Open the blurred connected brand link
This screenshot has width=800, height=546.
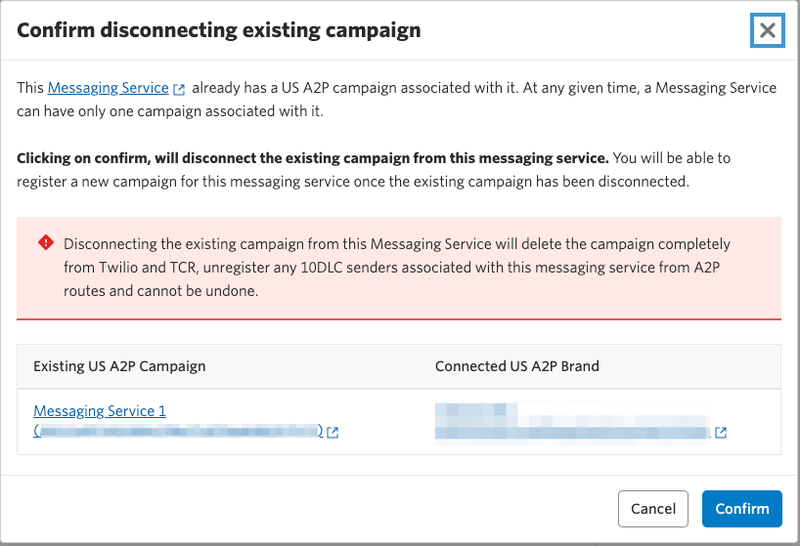click(x=572, y=421)
